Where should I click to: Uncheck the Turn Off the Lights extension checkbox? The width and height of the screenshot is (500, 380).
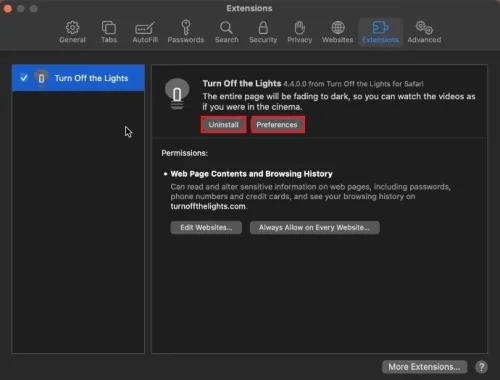tap(24, 78)
